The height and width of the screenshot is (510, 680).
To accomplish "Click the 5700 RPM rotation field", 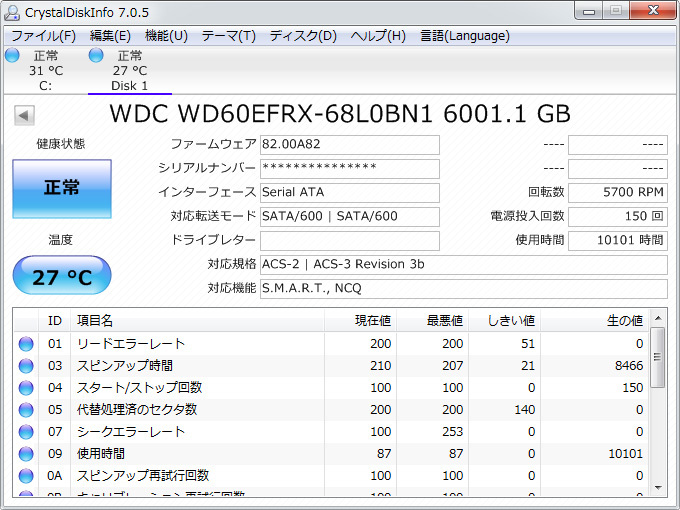I will click(618, 192).
